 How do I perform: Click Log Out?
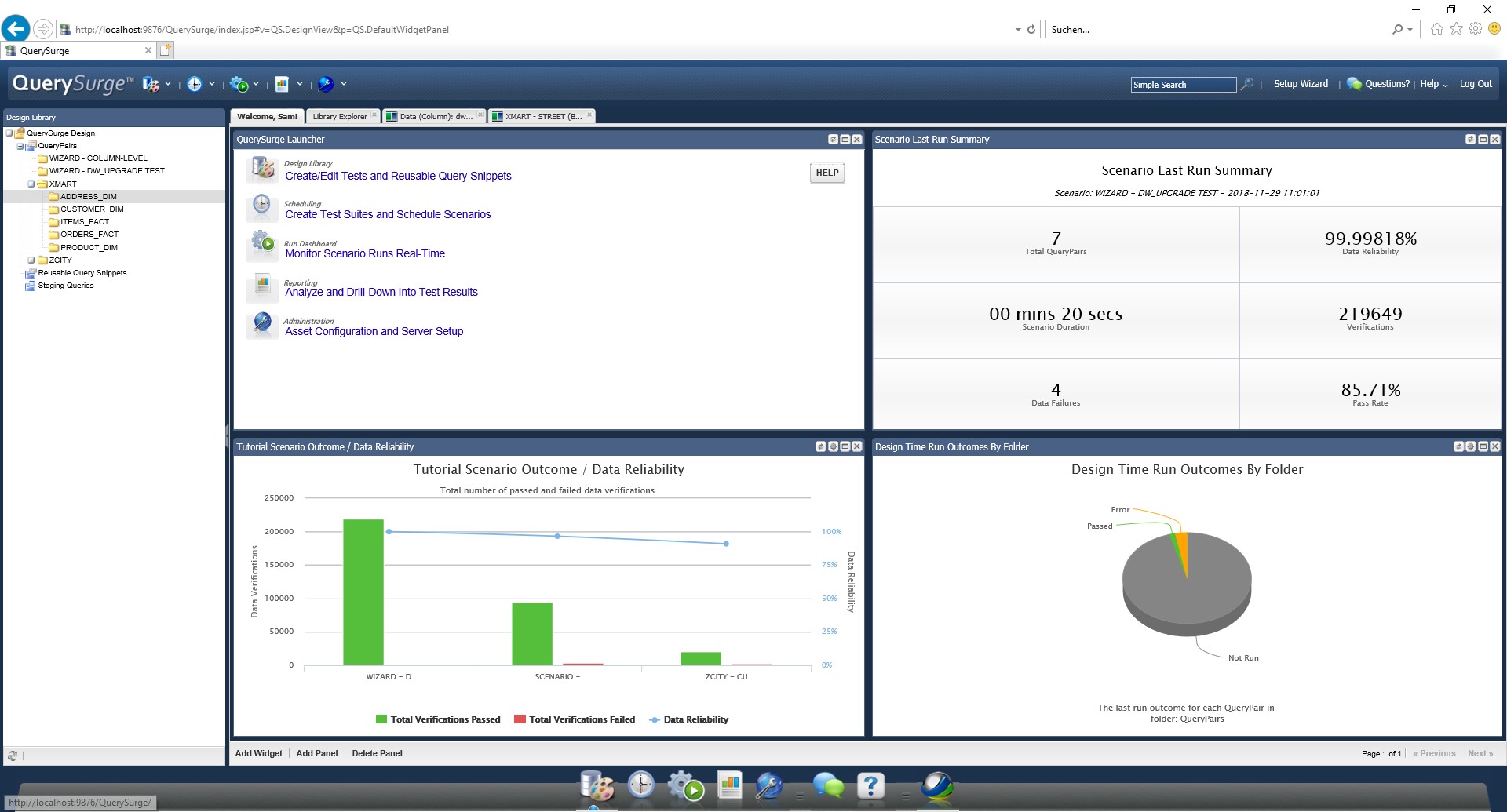pos(1476,84)
